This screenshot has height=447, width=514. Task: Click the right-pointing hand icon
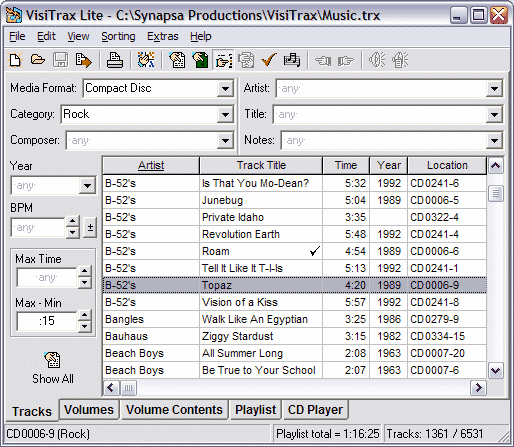(345, 61)
